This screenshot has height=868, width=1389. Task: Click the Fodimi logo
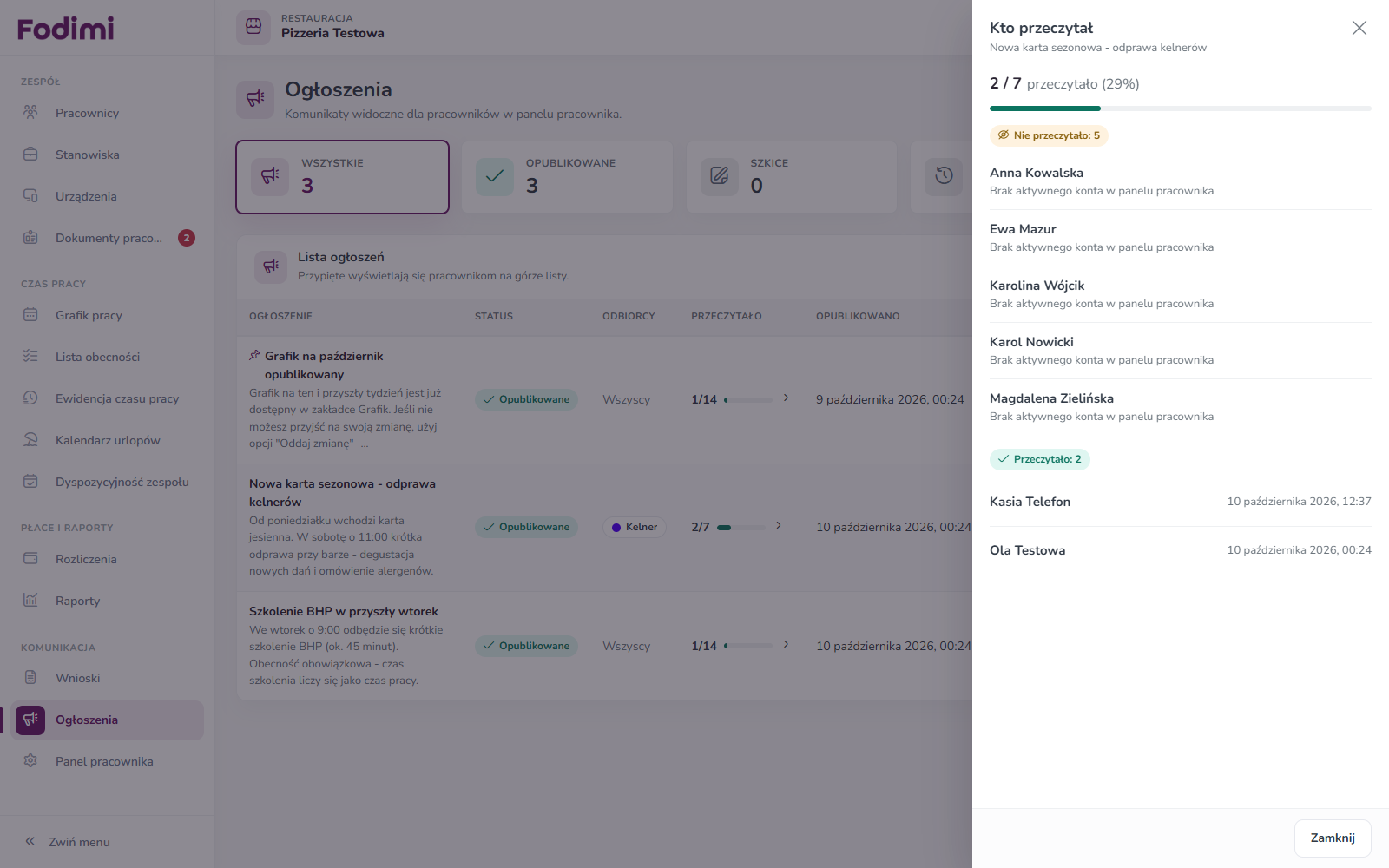(65, 29)
